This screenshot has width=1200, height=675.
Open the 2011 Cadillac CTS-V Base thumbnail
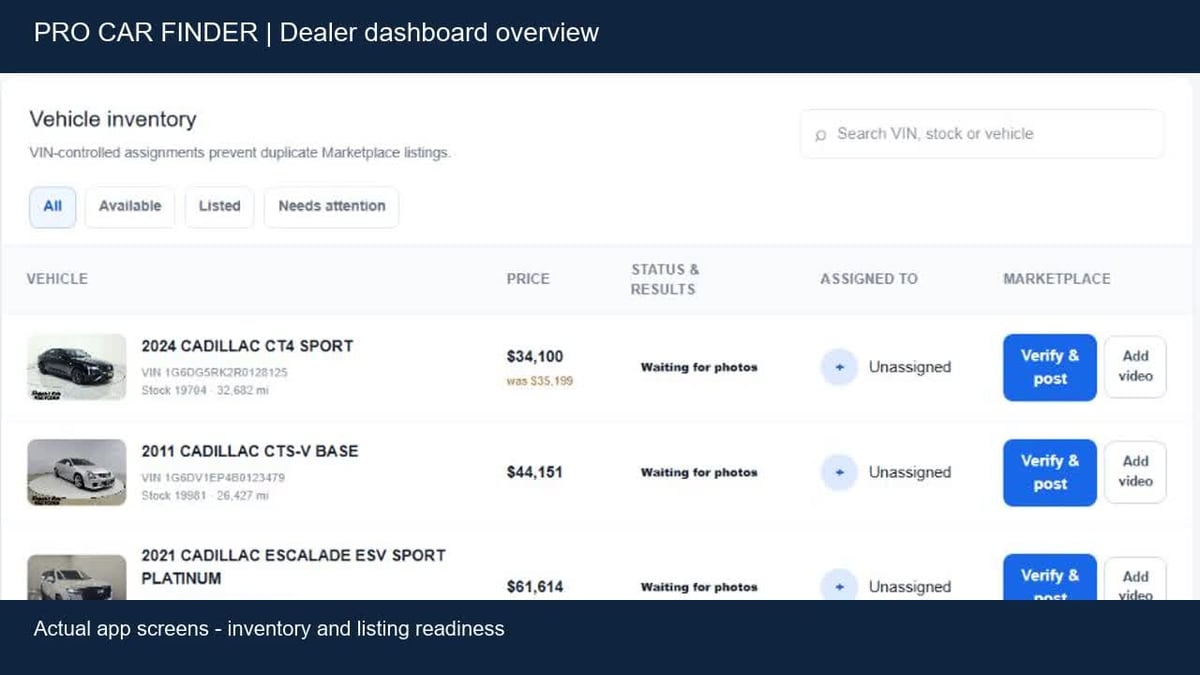click(x=76, y=472)
